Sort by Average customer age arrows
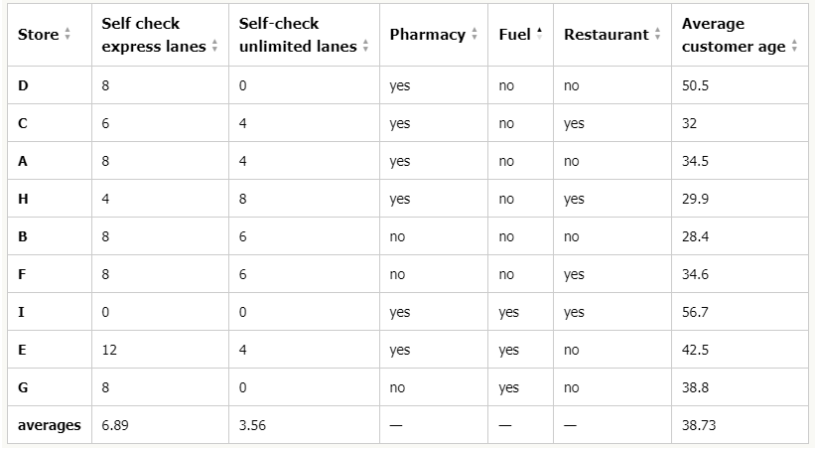Screen dimensions: 818x449 [794, 46]
